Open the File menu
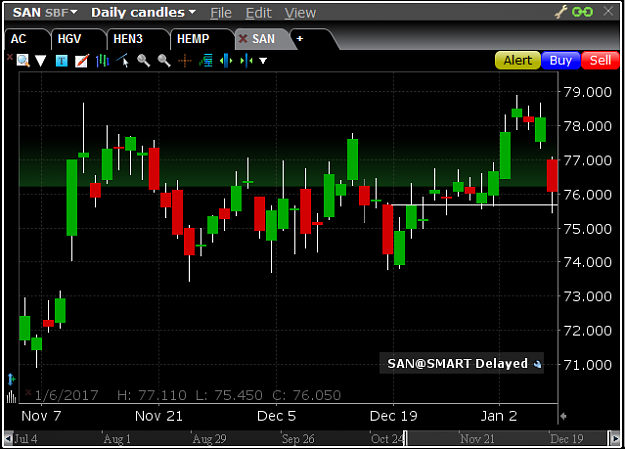Viewport: 625px width, 449px height. (221, 13)
